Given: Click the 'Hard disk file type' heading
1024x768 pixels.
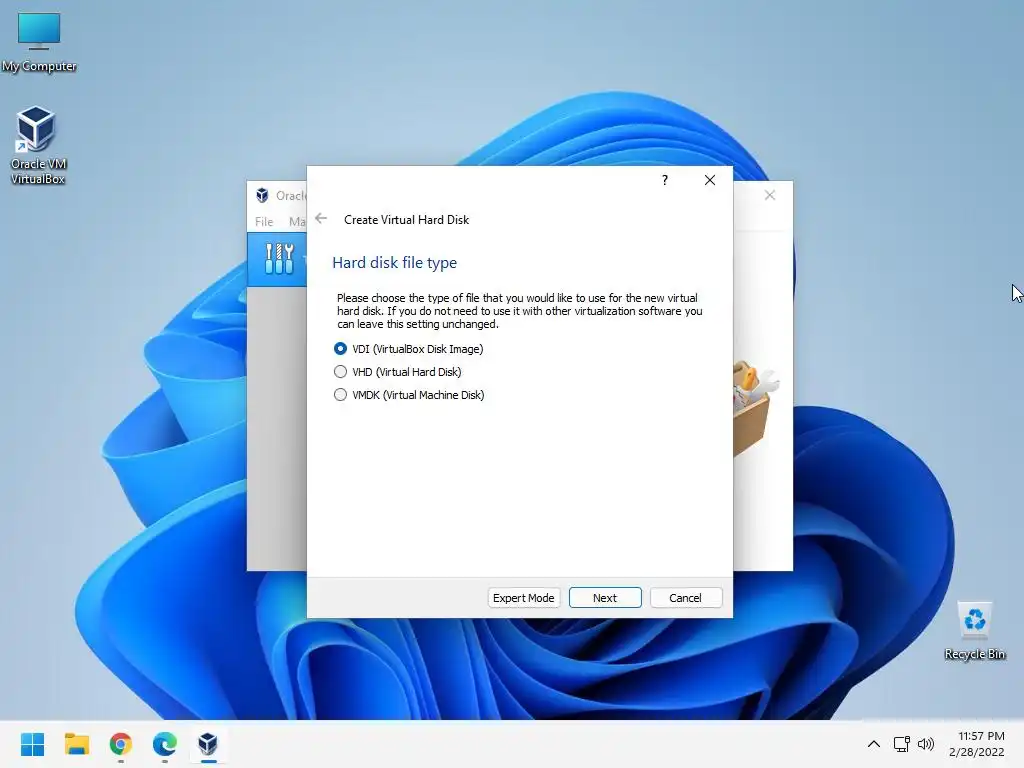Looking at the screenshot, I should point(394,263).
